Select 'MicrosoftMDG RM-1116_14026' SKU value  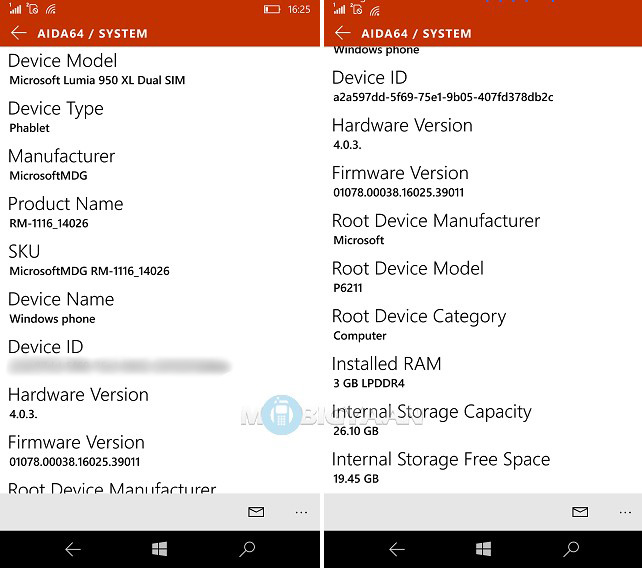click(x=89, y=271)
